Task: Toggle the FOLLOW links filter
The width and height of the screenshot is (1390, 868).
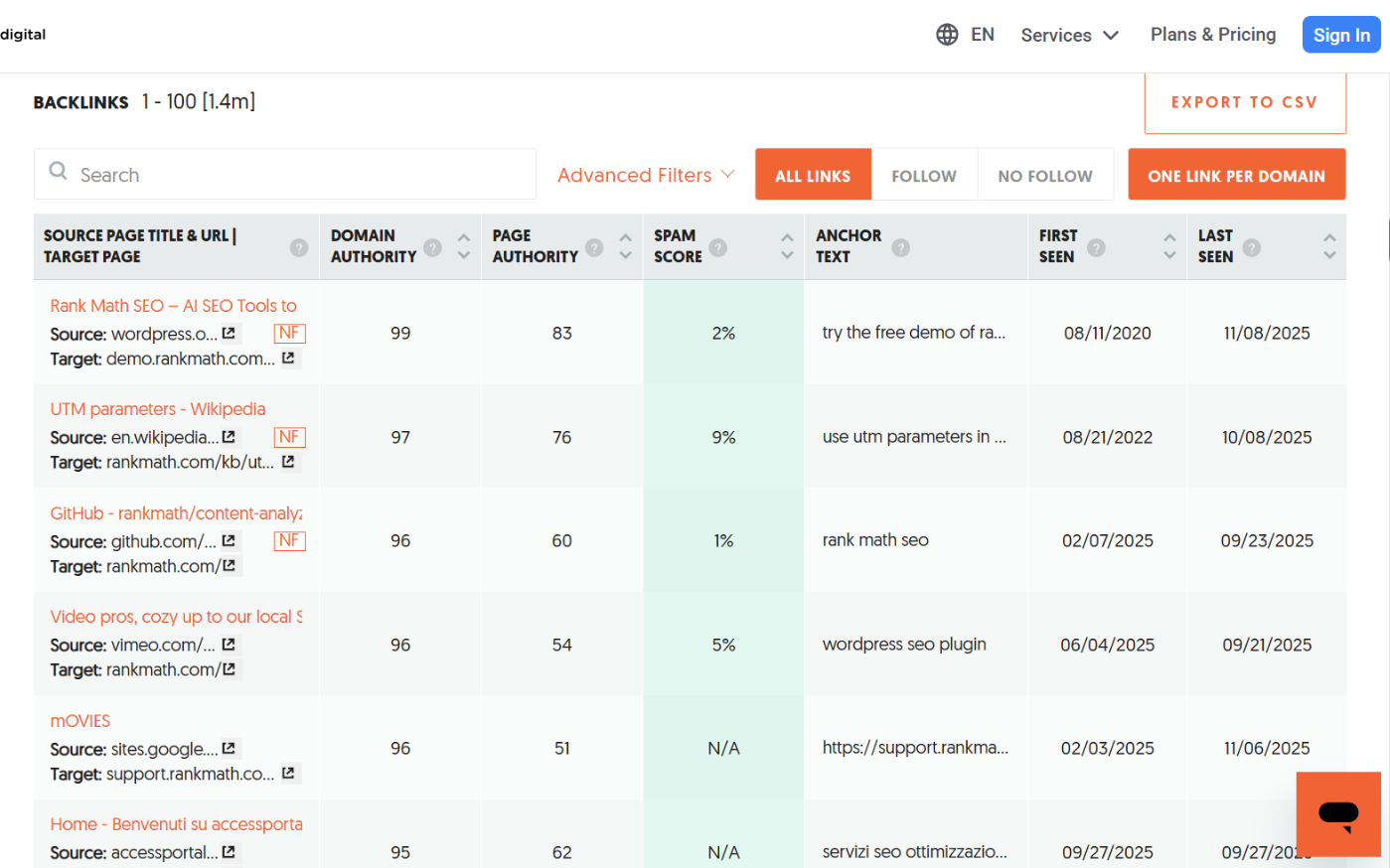Action: (924, 174)
